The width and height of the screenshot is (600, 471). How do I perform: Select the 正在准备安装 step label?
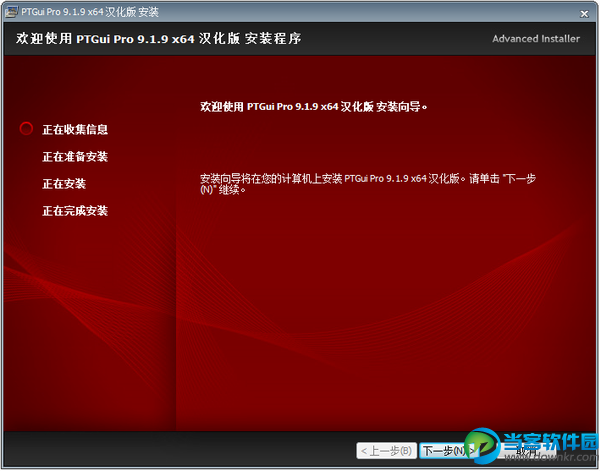pos(75,156)
